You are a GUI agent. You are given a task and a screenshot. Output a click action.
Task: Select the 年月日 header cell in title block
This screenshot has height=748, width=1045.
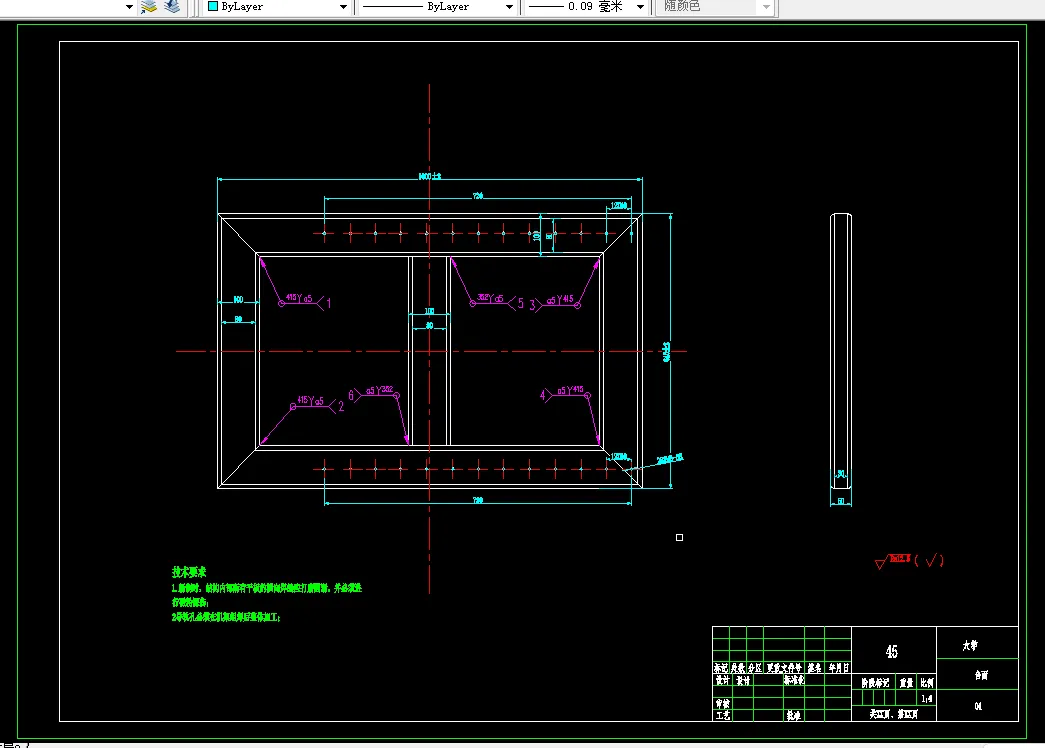click(838, 668)
